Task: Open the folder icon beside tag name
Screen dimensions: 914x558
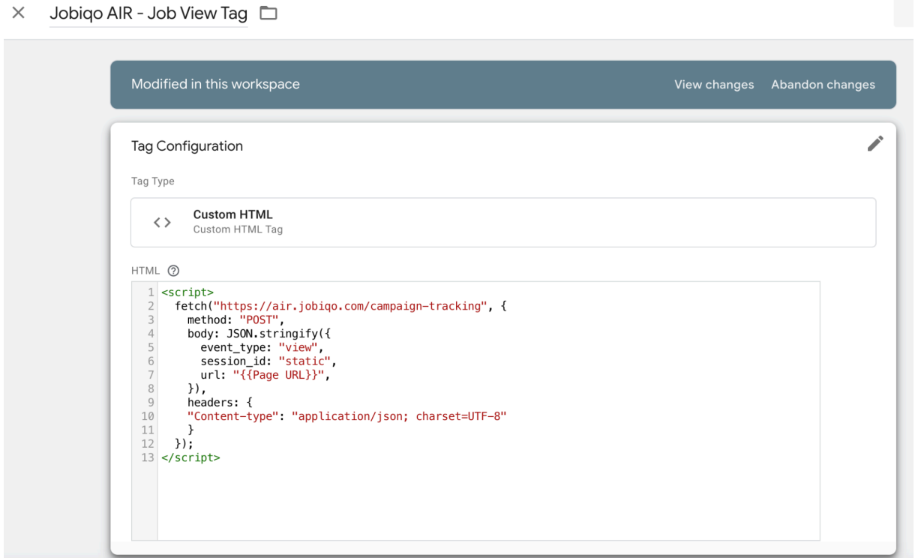Action: coord(267,15)
